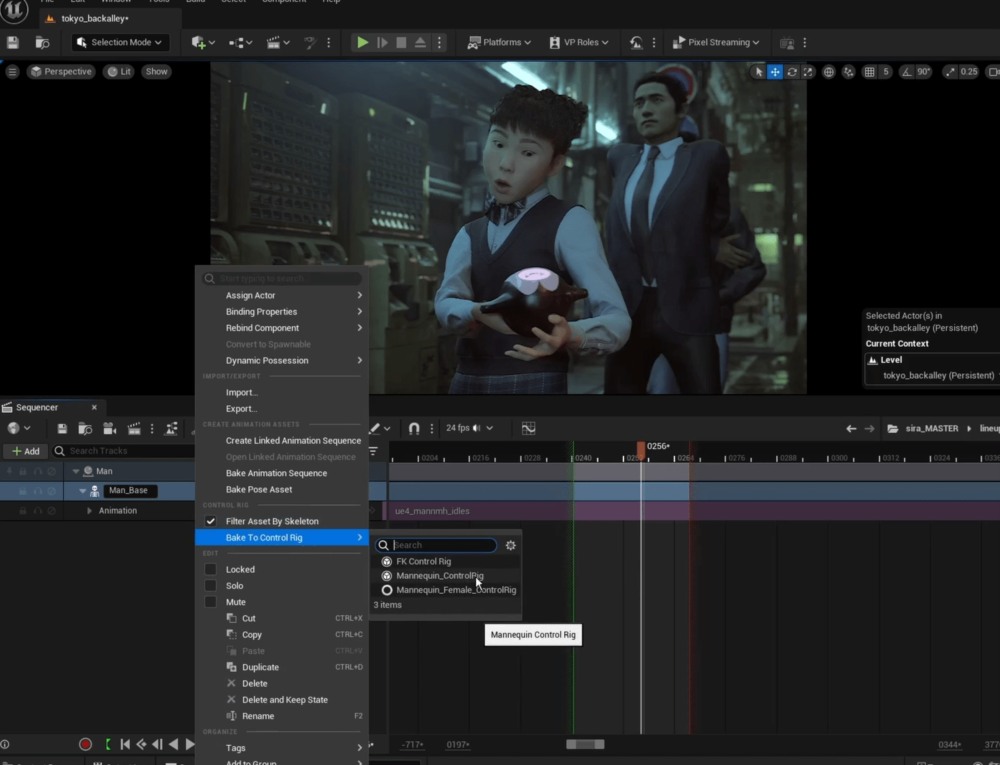Activate the Scale gizmo tool

coord(808,72)
